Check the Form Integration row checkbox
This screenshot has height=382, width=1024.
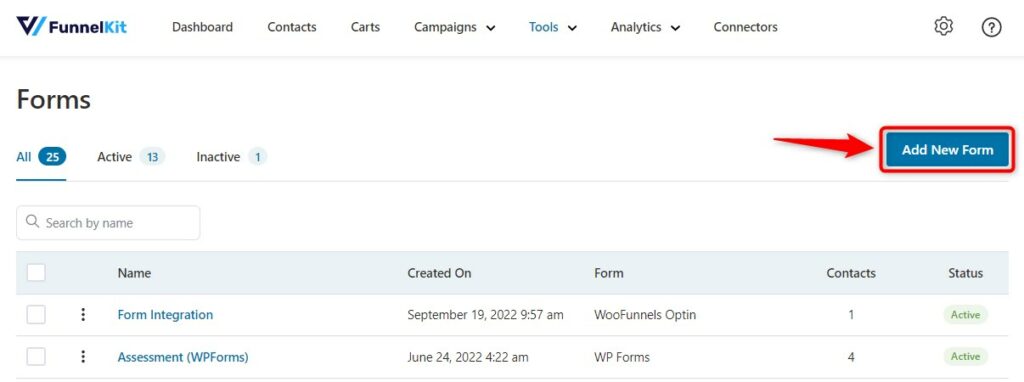pos(36,315)
